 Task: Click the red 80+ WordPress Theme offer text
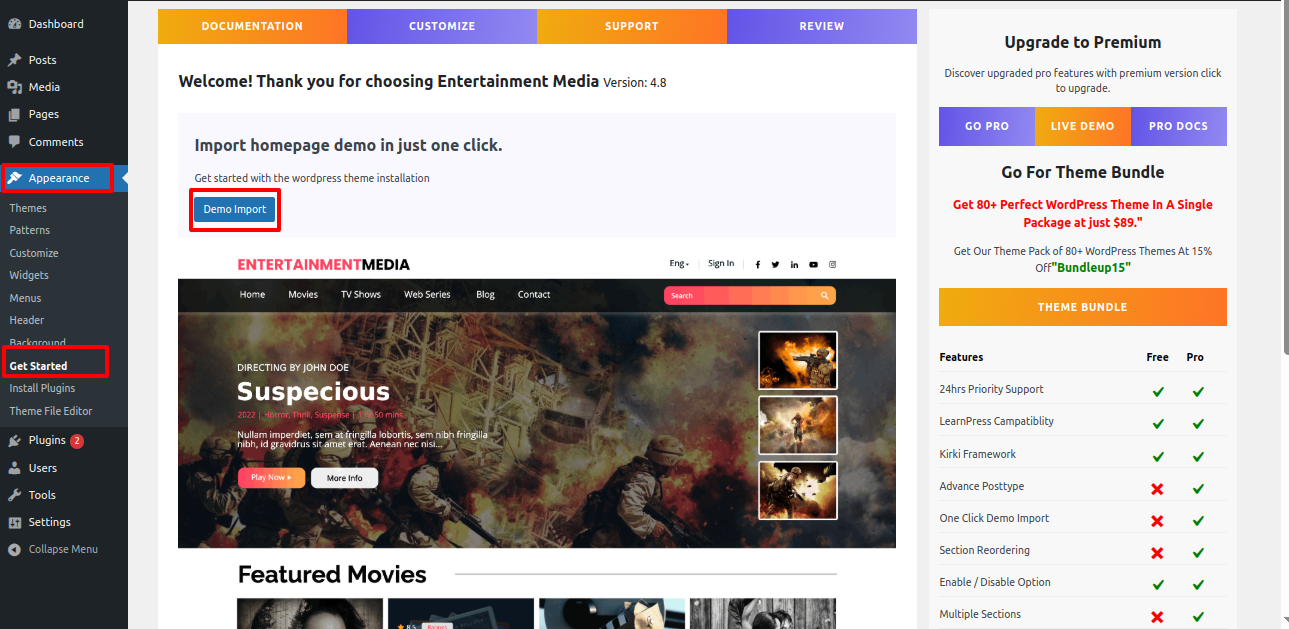[1083, 213]
